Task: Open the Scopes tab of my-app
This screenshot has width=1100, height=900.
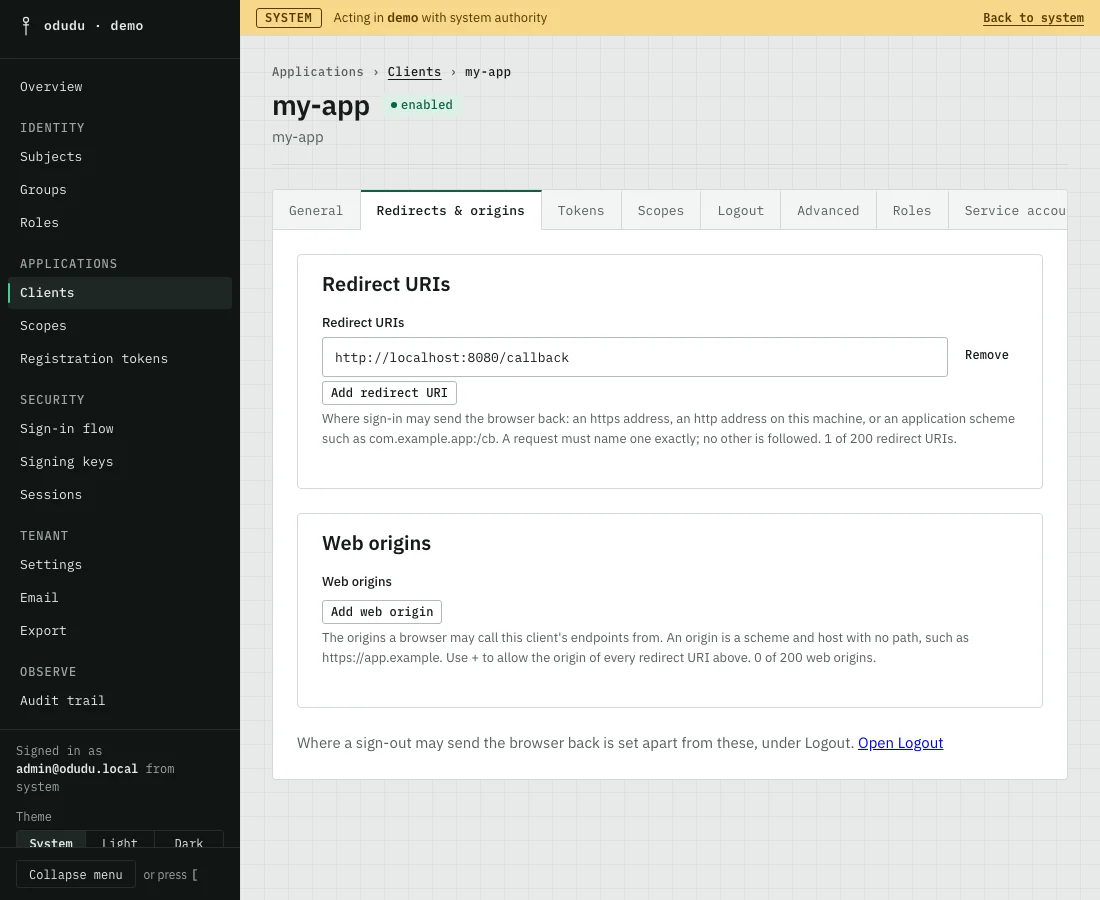Action: [661, 210]
